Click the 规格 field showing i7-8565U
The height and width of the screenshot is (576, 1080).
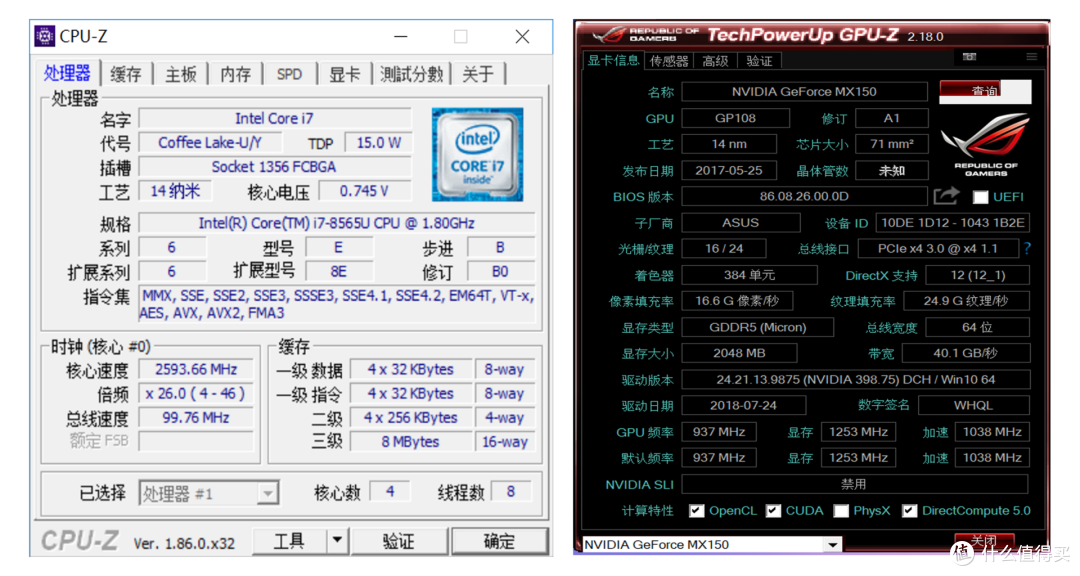point(337,223)
